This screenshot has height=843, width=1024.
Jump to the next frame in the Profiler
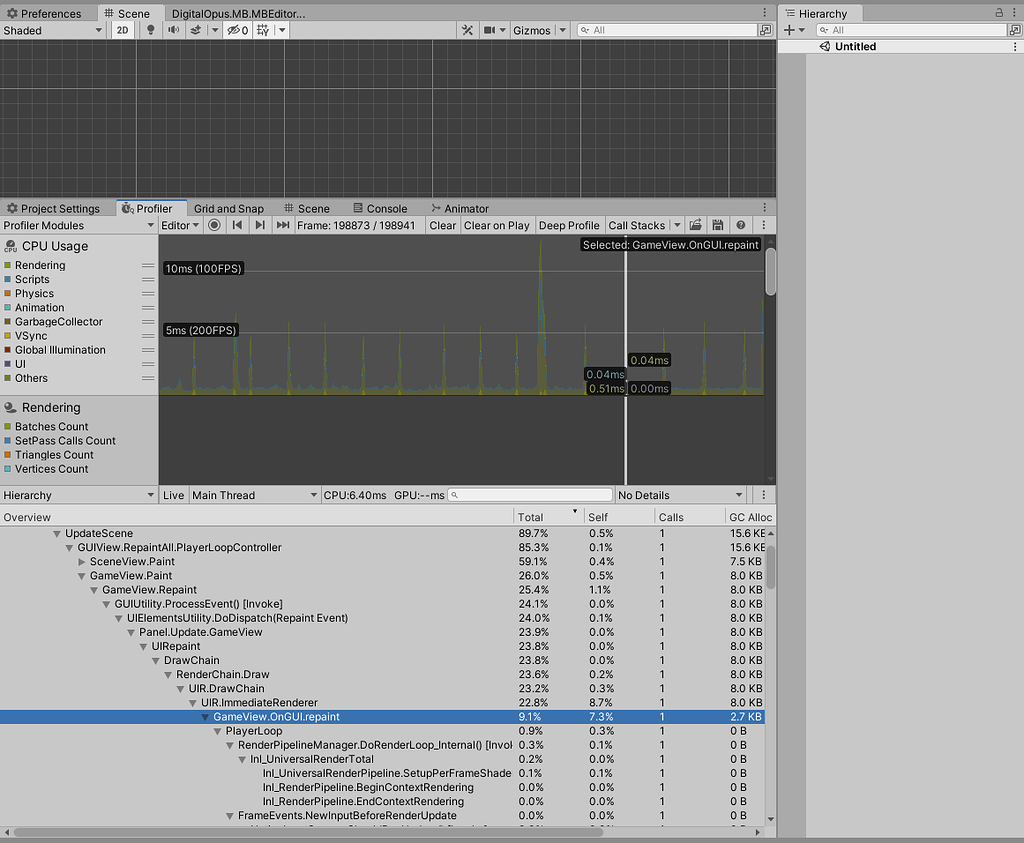258,225
